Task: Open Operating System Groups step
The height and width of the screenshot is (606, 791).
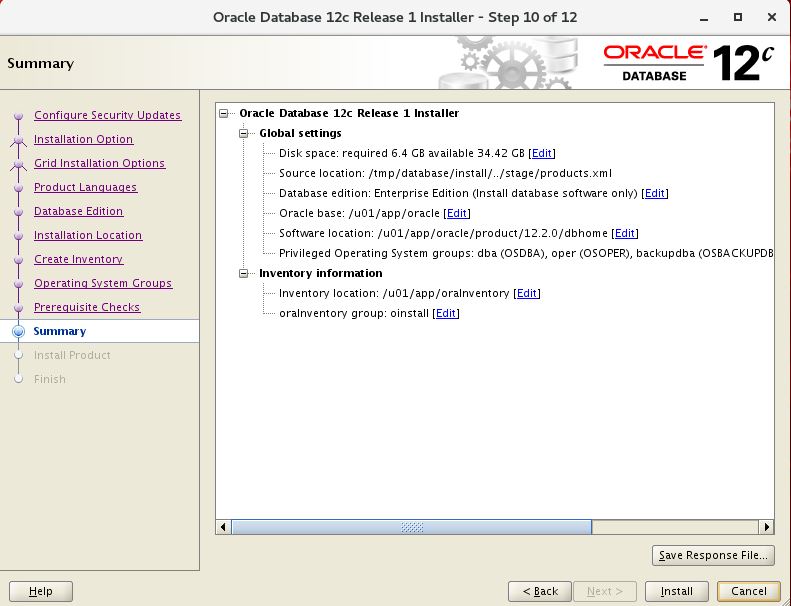Action: point(103,283)
